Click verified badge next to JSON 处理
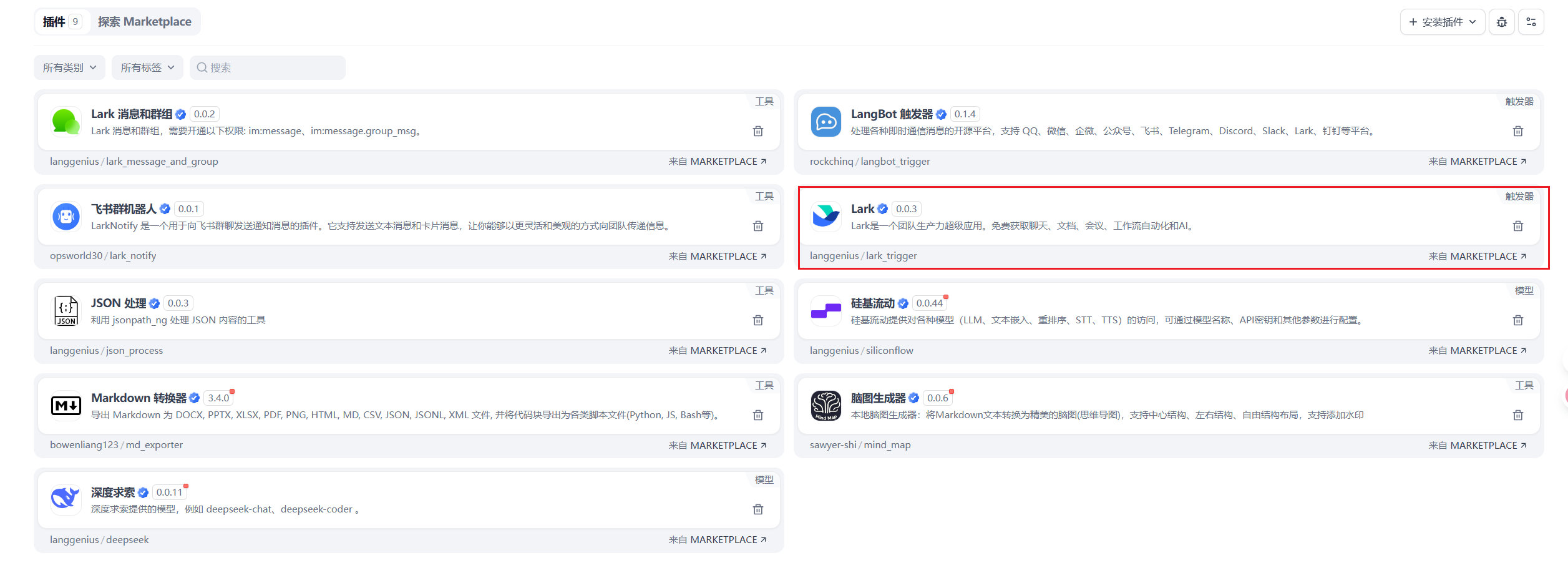Image resolution: width=1568 pixels, height=583 pixels. [154, 303]
